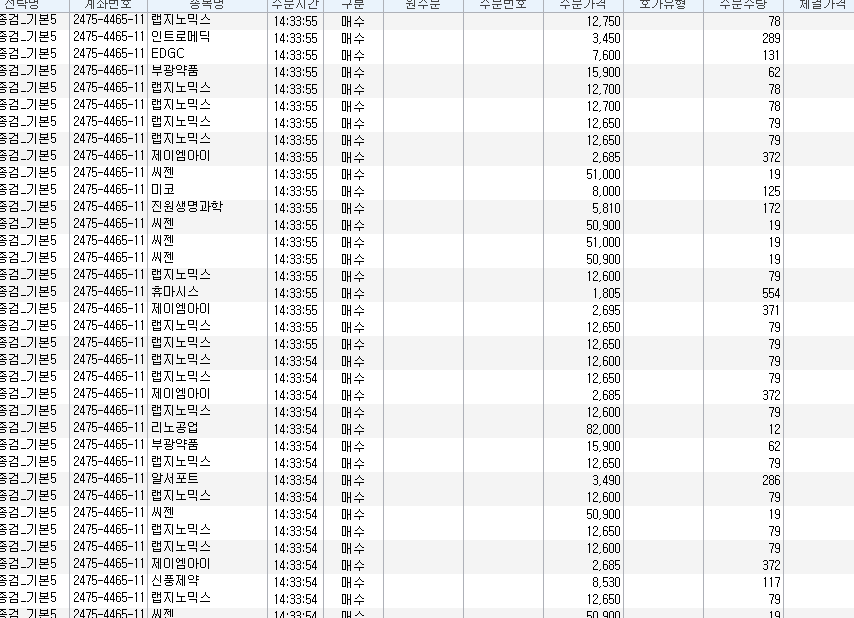Click the EDGC stock name cell
854x618 pixels.
tap(168, 55)
